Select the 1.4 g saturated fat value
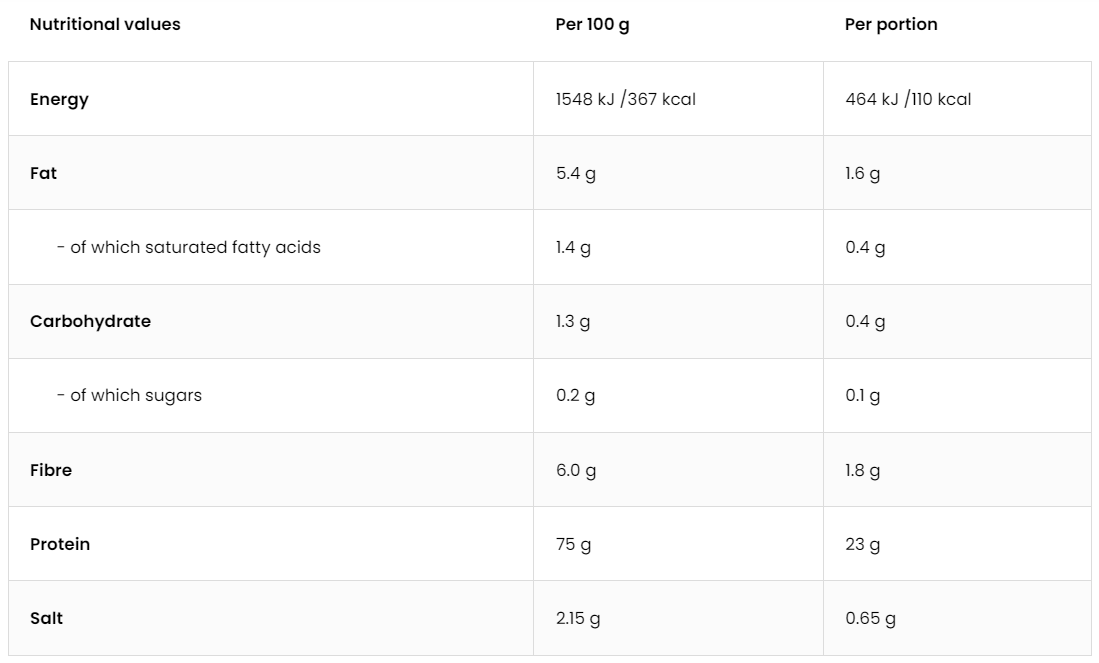Screen dimensions: 1099x663 573,247
